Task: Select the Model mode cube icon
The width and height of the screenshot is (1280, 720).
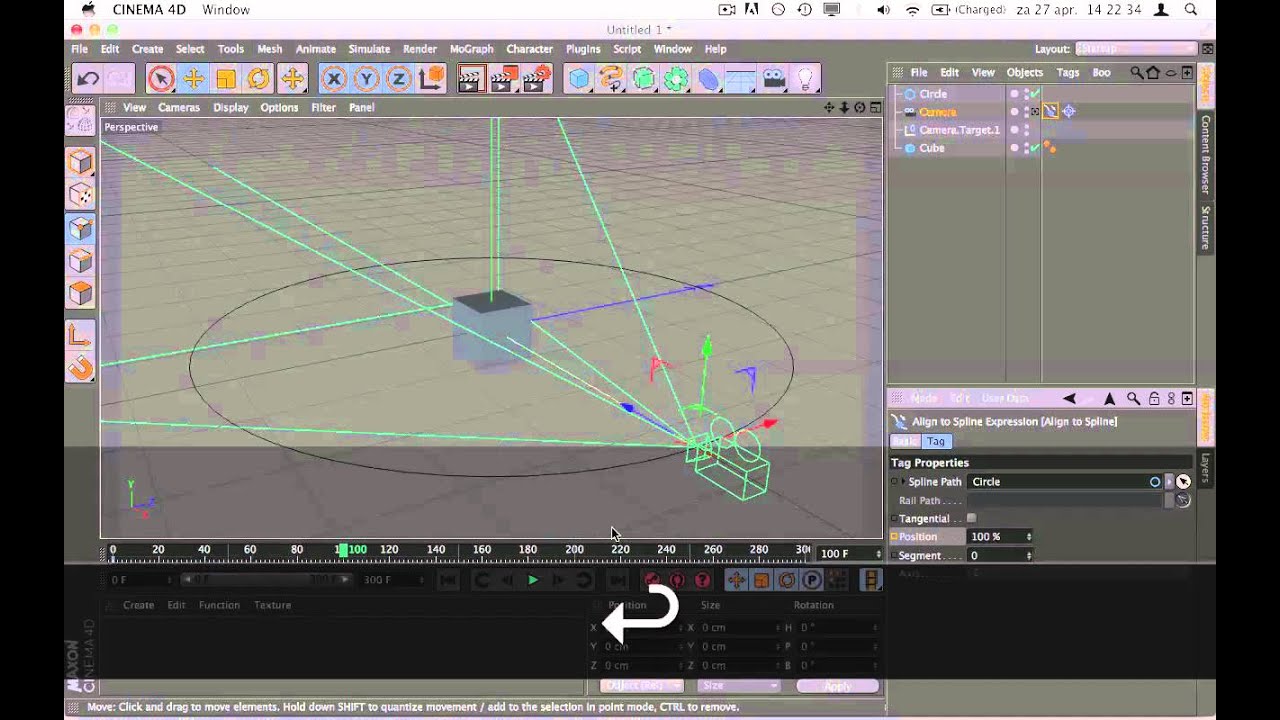Action: click(x=80, y=162)
